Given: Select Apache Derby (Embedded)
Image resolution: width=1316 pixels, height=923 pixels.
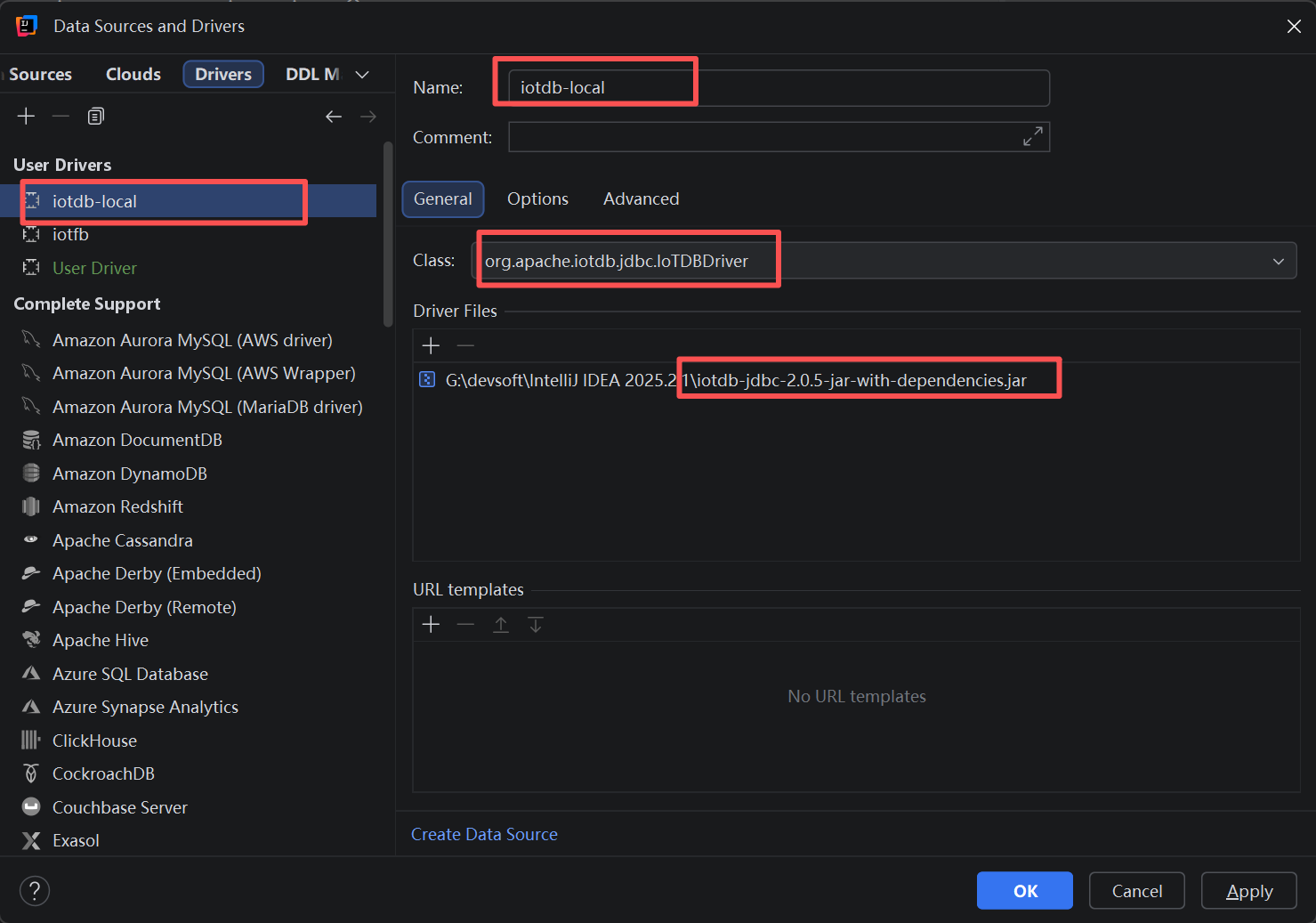Looking at the screenshot, I should pyautogui.click(x=188, y=573).
